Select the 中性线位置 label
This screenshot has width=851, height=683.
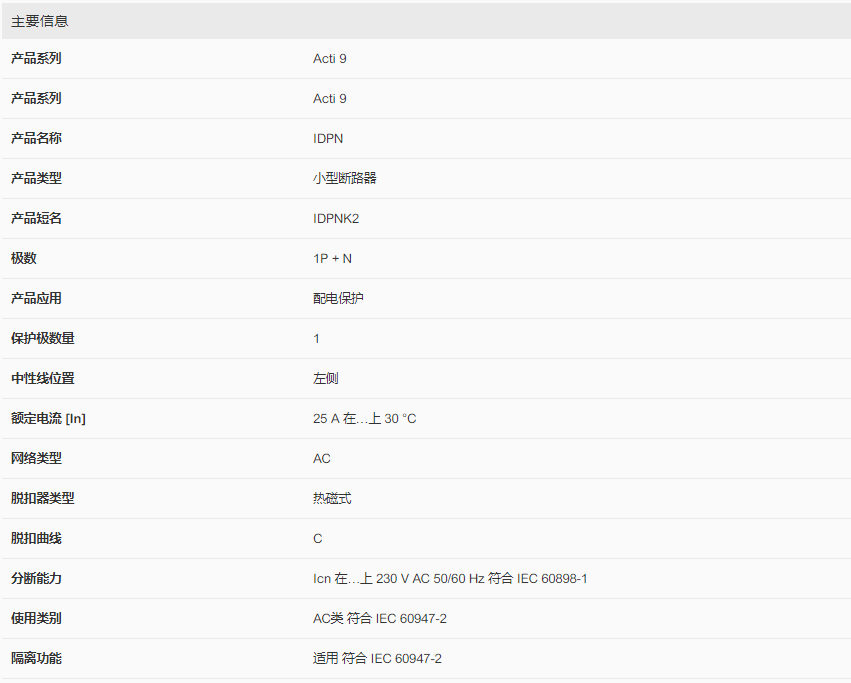pos(43,378)
